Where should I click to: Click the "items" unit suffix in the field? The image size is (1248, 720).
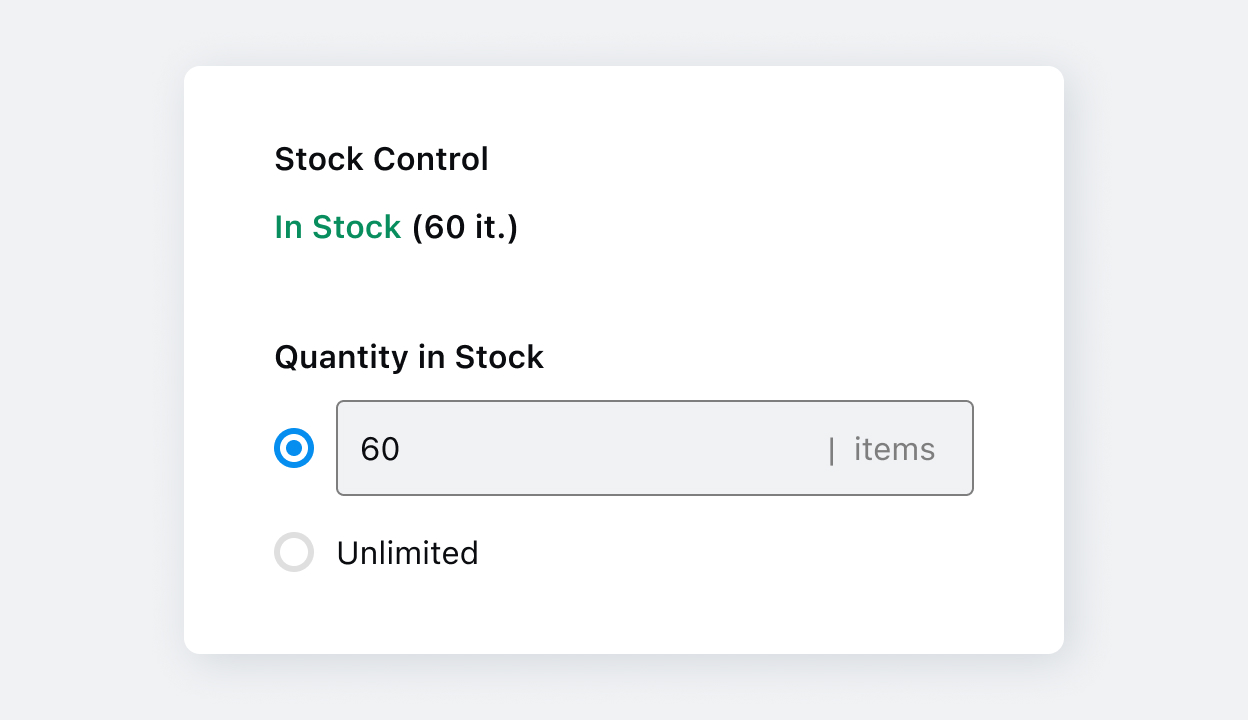tap(894, 450)
